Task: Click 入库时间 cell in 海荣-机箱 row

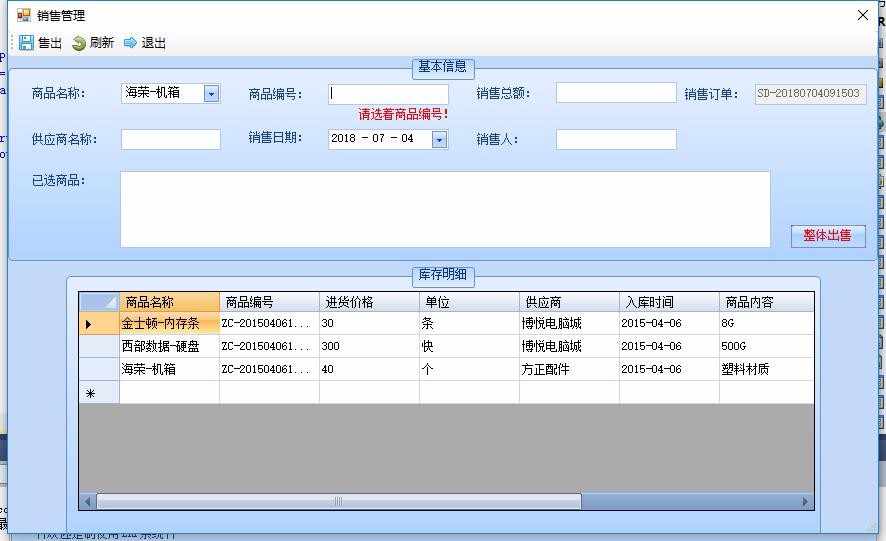Action: pyautogui.click(x=670, y=369)
